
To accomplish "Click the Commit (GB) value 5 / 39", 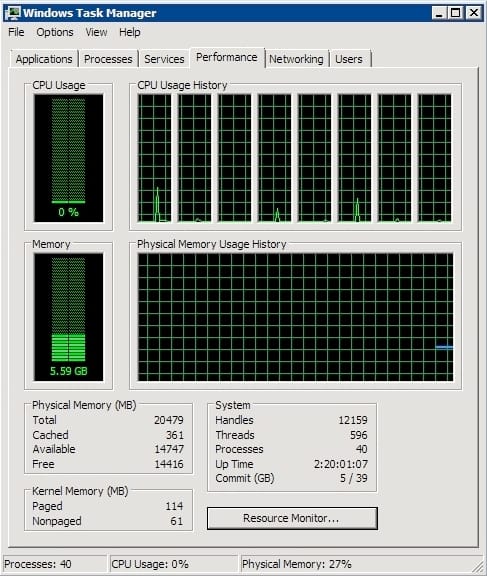I will (x=353, y=478).
